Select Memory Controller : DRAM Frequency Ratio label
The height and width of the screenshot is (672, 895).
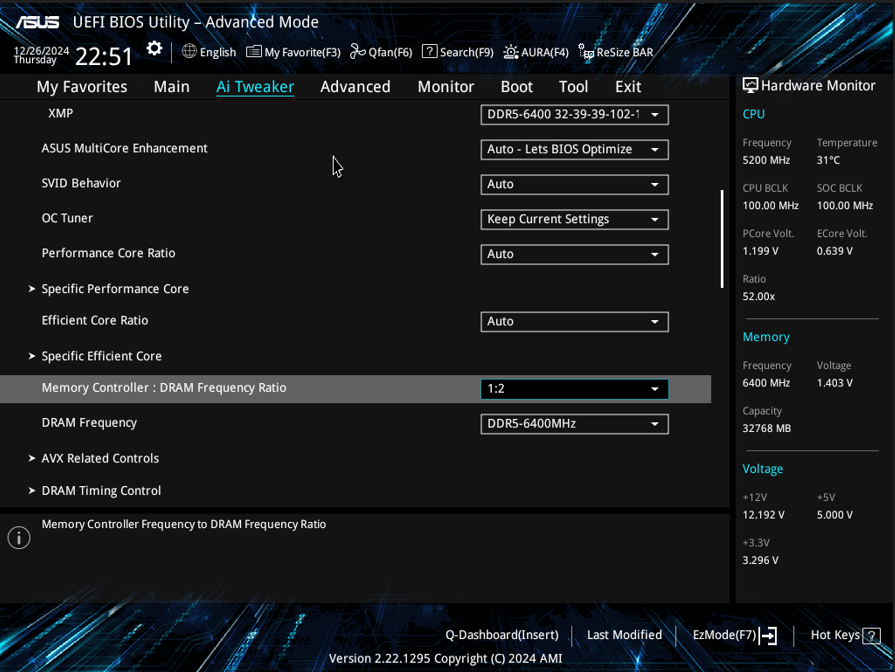pyautogui.click(x=164, y=388)
